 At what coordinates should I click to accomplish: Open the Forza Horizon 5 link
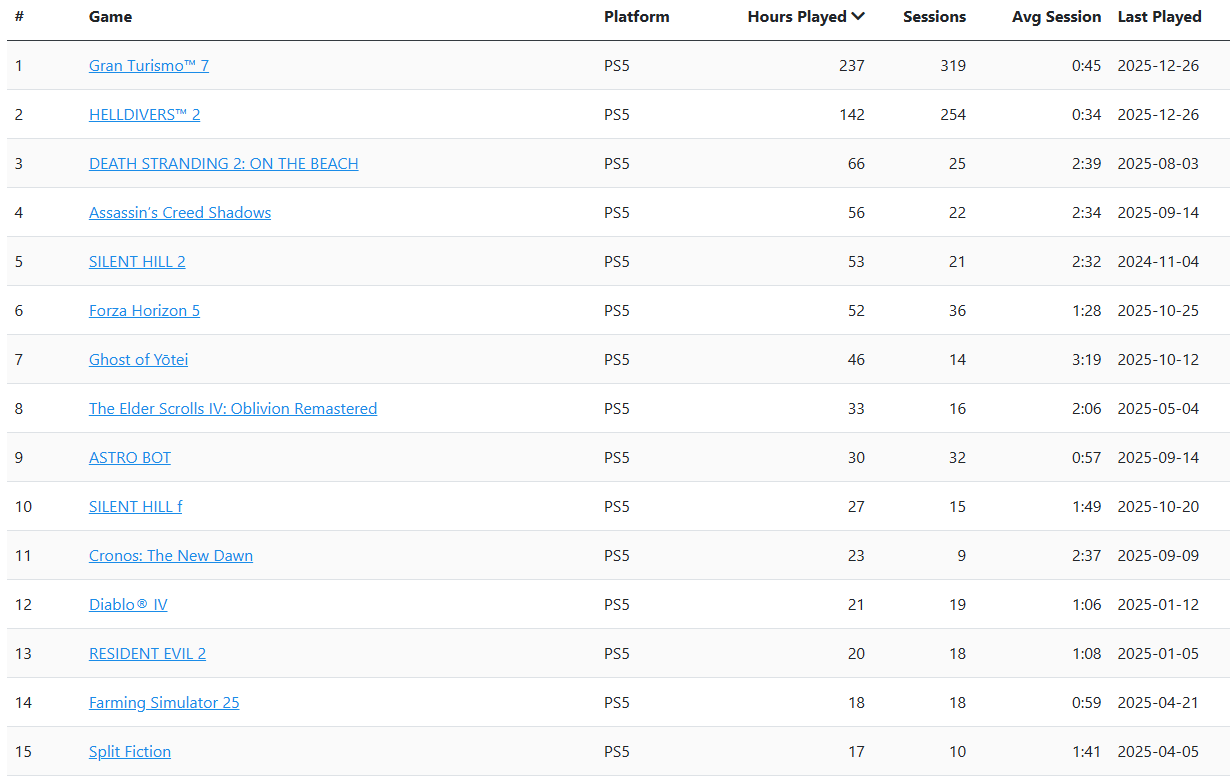144,311
